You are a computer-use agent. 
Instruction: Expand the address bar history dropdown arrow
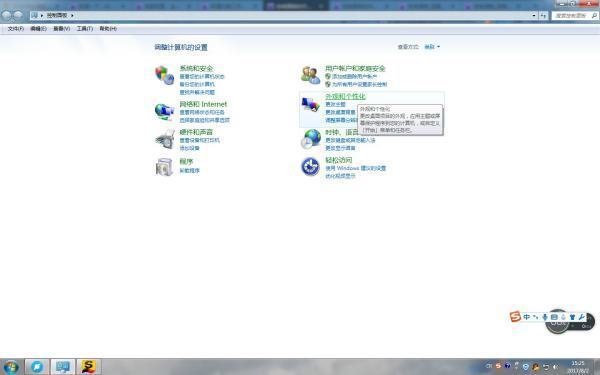click(x=534, y=15)
